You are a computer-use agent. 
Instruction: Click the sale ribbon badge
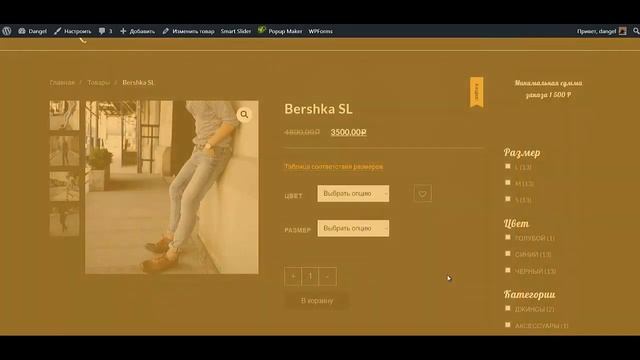[x=476, y=92]
